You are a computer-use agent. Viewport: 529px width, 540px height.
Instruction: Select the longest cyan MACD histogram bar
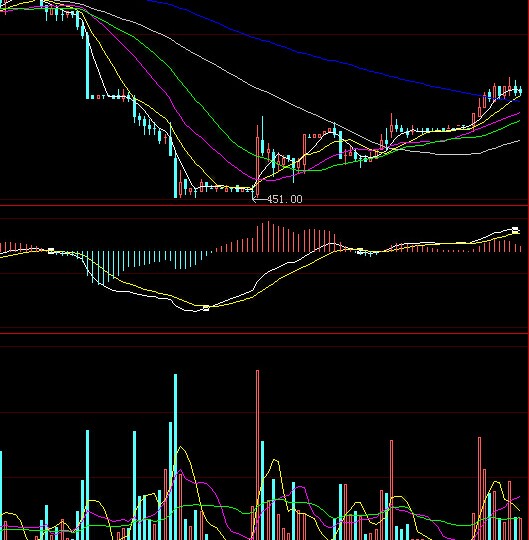click(93, 268)
